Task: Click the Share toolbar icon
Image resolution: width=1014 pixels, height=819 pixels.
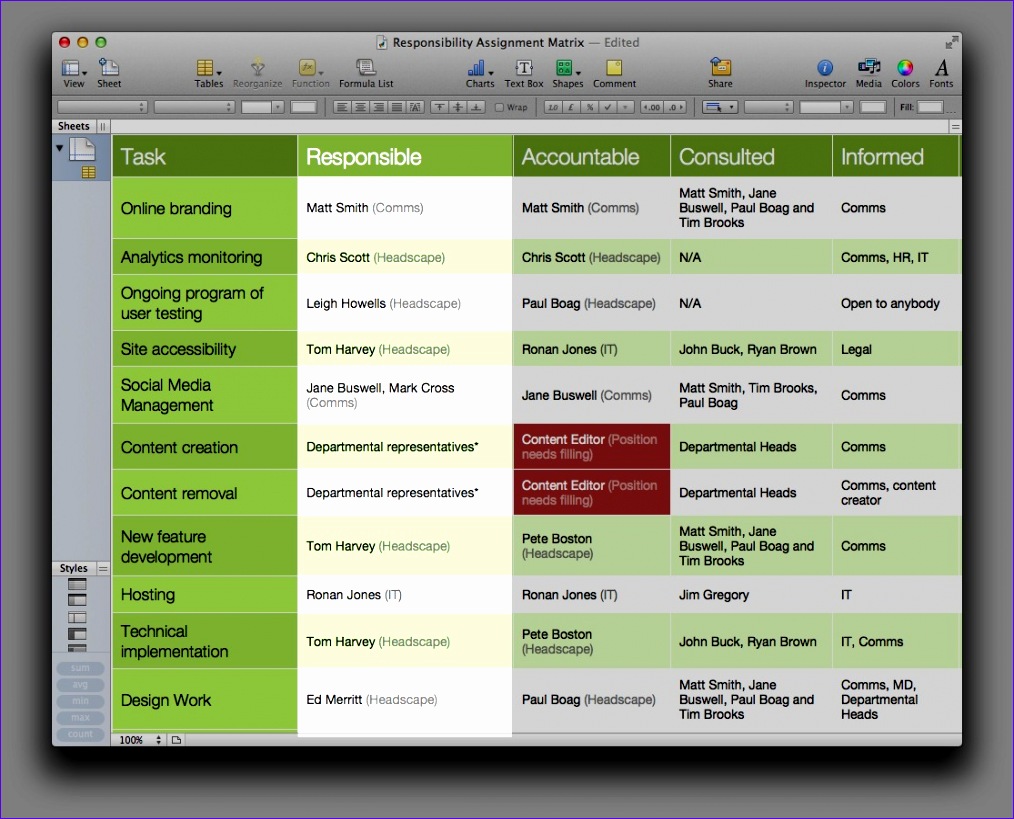Action: pyautogui.click(x=720, y=73)
